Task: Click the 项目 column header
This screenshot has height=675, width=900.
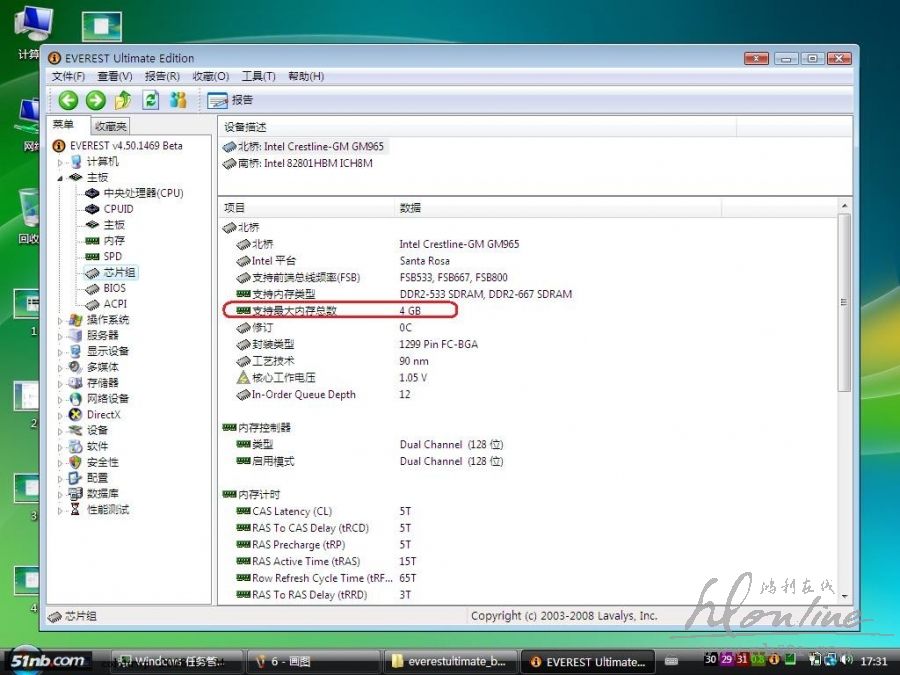Action: tap(307, 208)
